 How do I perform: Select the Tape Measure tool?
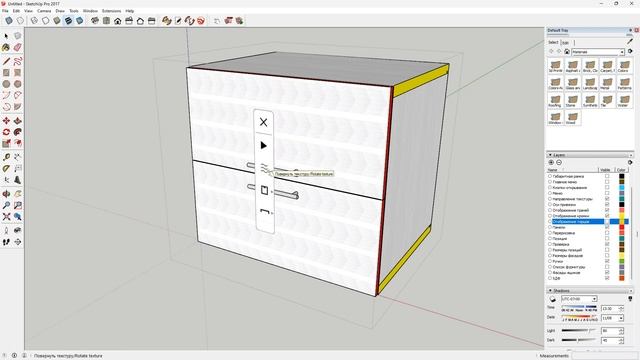[x=6, y=157]
